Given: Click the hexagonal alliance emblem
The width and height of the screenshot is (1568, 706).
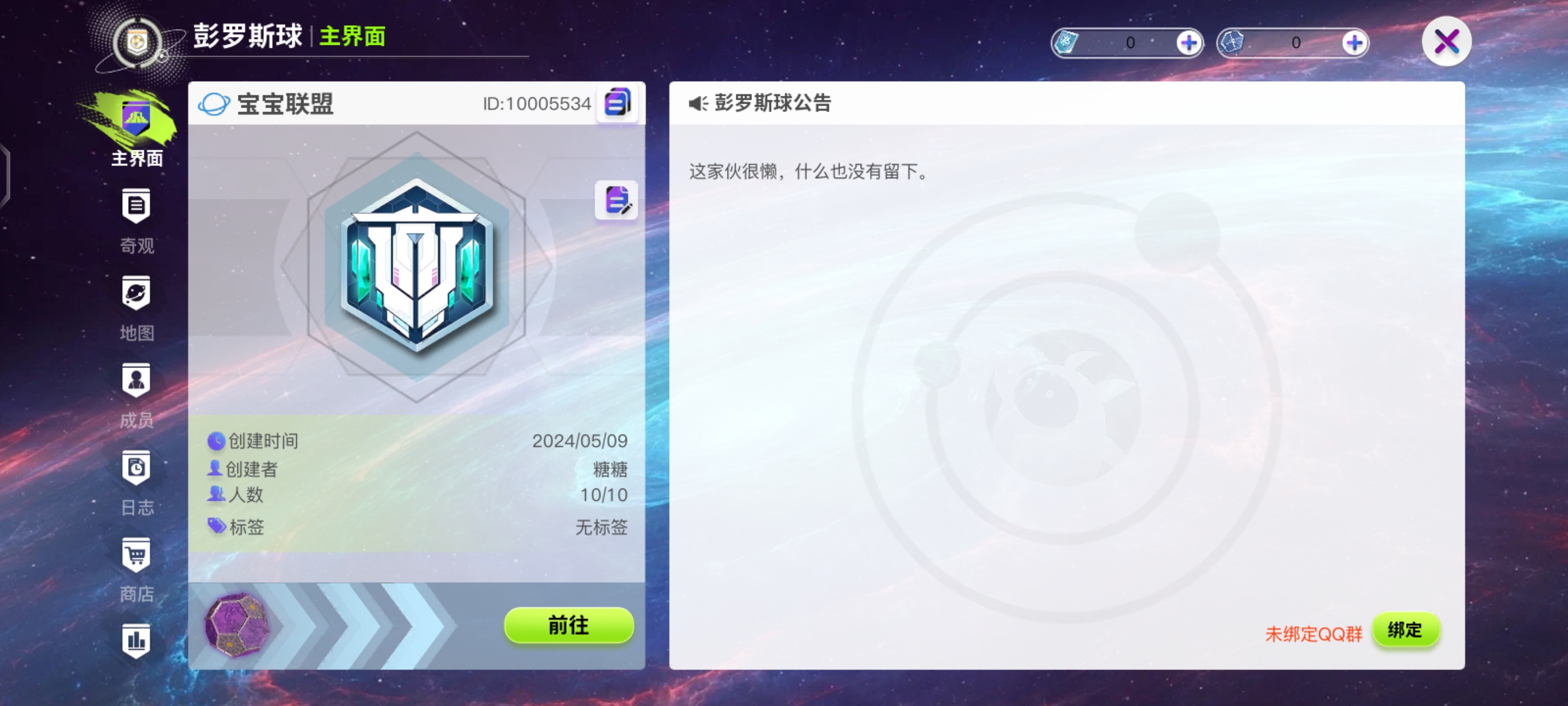Looking at the screenshot, I should point(416,266).
